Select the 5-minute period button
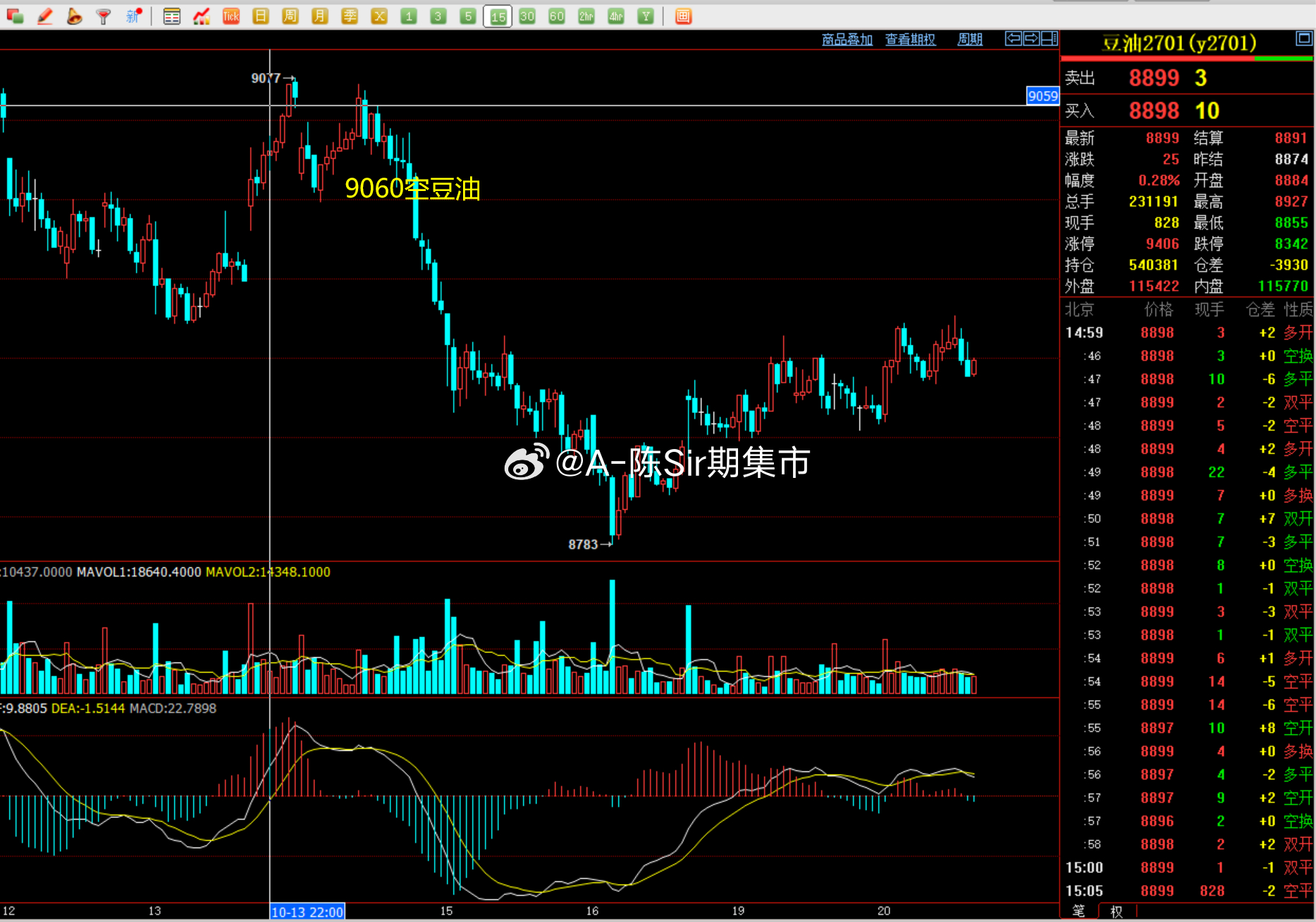The image size is (1316, 922). pyautogui.click(x=468, y=16)
